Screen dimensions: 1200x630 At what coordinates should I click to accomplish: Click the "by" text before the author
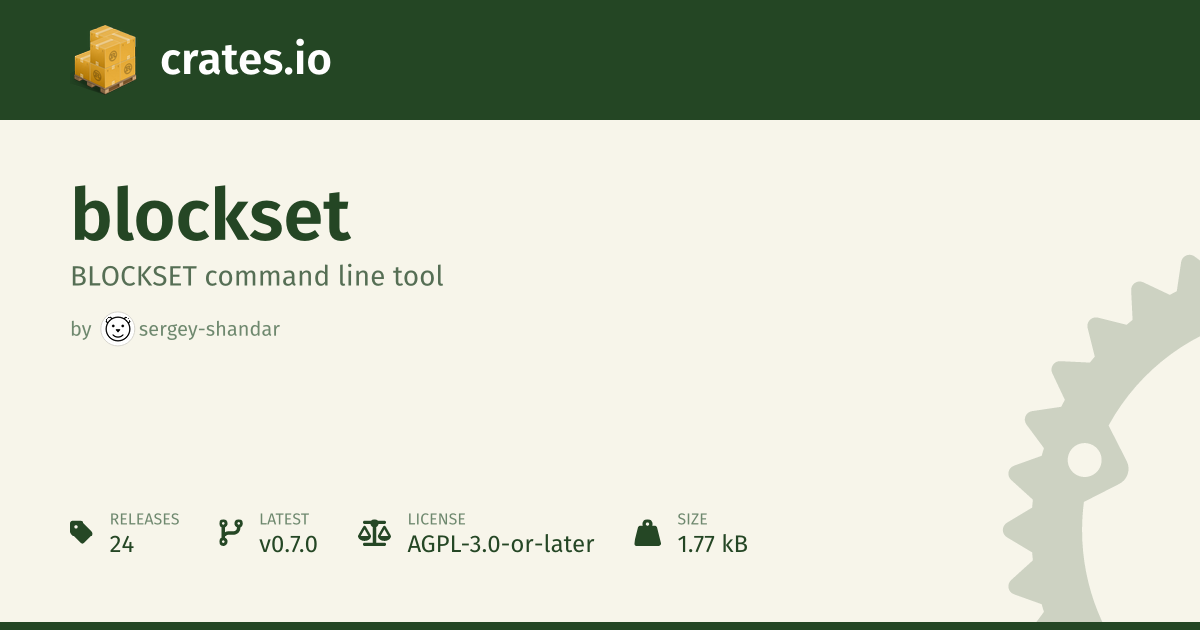click(81, 329)
